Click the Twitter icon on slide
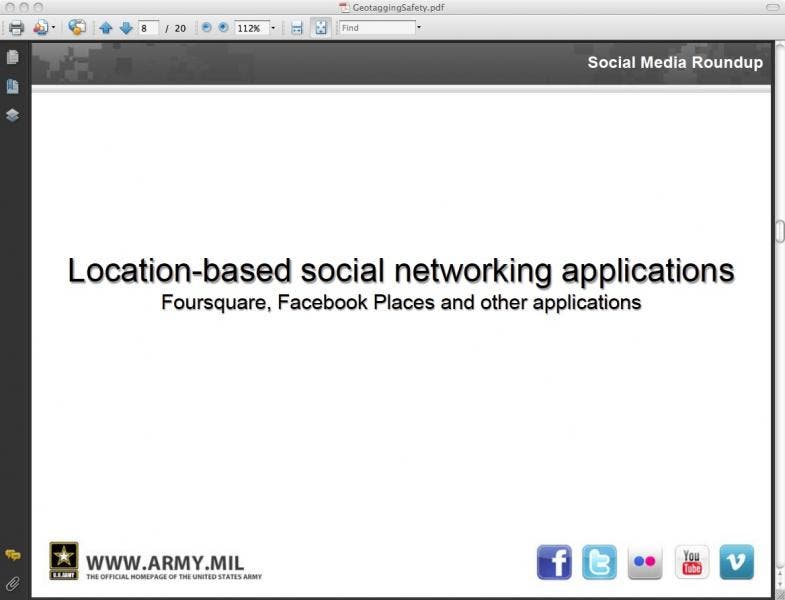 tap(599, 562)
